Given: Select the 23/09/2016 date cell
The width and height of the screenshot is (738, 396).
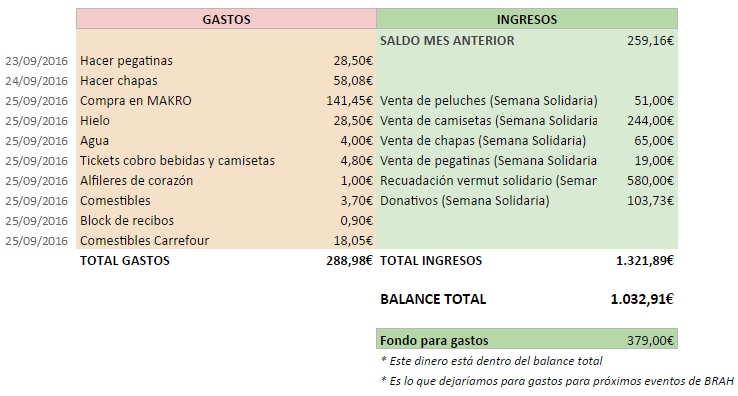Looking at the screenshot, I should pos(37,61).
